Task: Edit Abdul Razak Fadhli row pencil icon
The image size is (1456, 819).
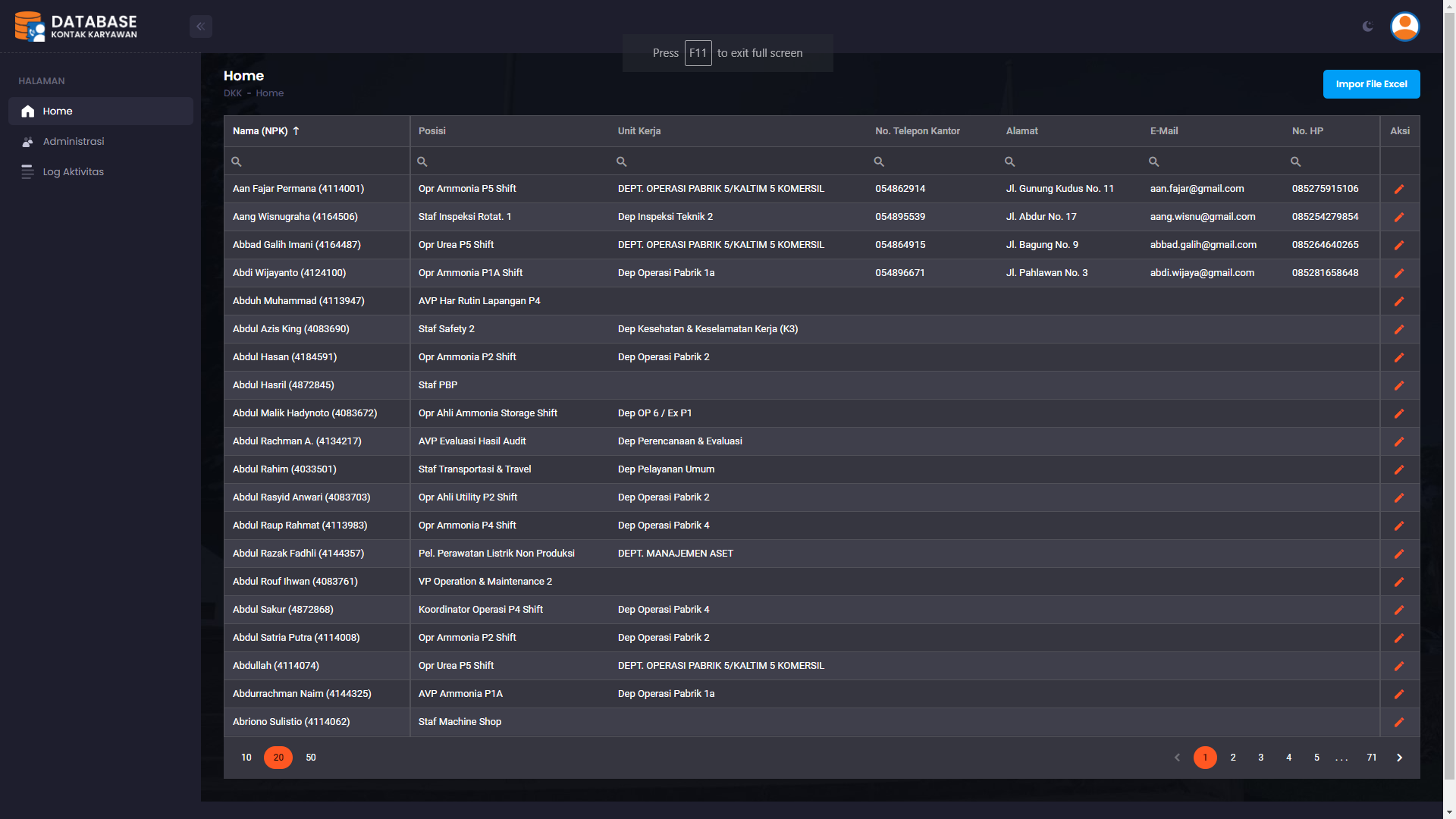Action: click(x=1399, y=554)
